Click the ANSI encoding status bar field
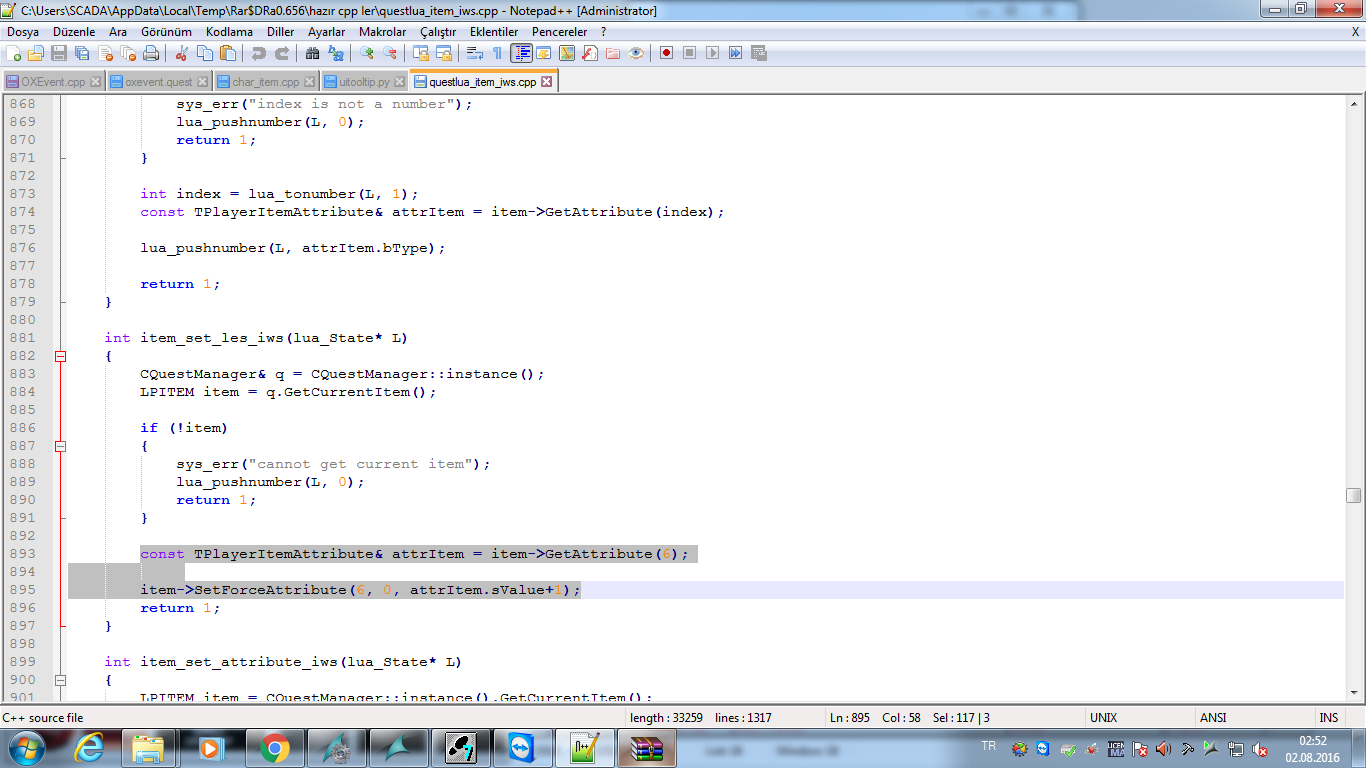 tap(1213, 718)
